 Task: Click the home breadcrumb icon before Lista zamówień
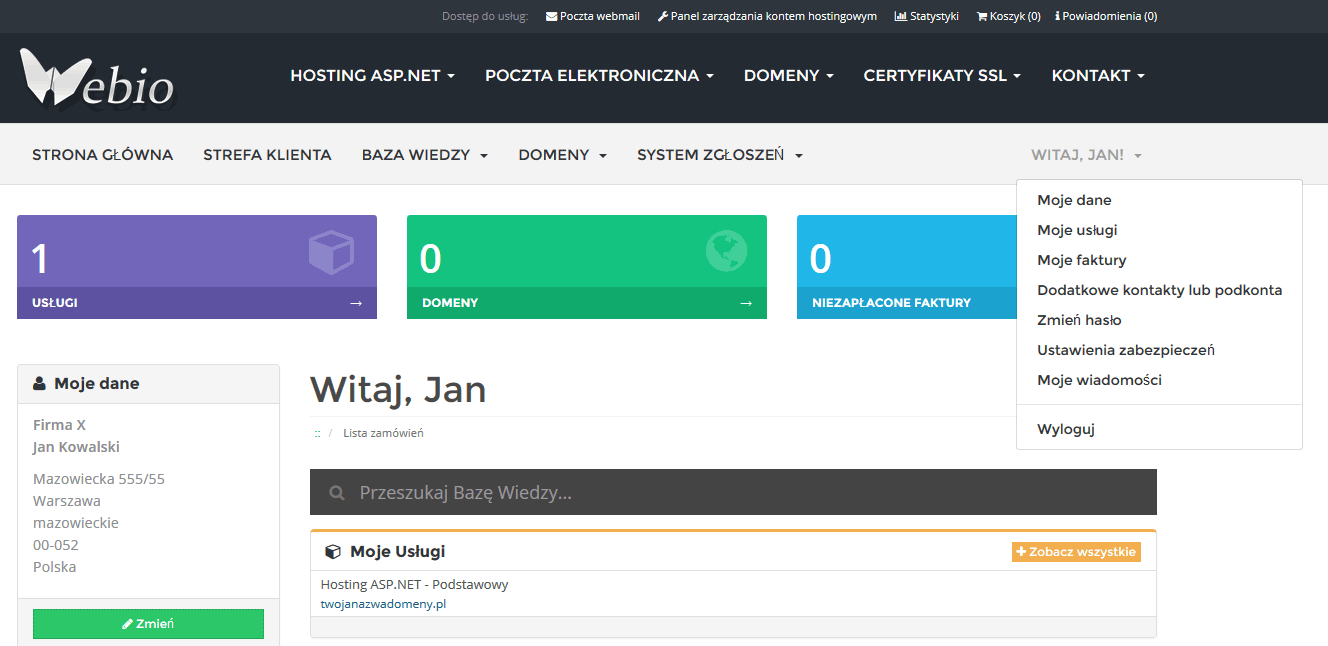click(317, 433)
